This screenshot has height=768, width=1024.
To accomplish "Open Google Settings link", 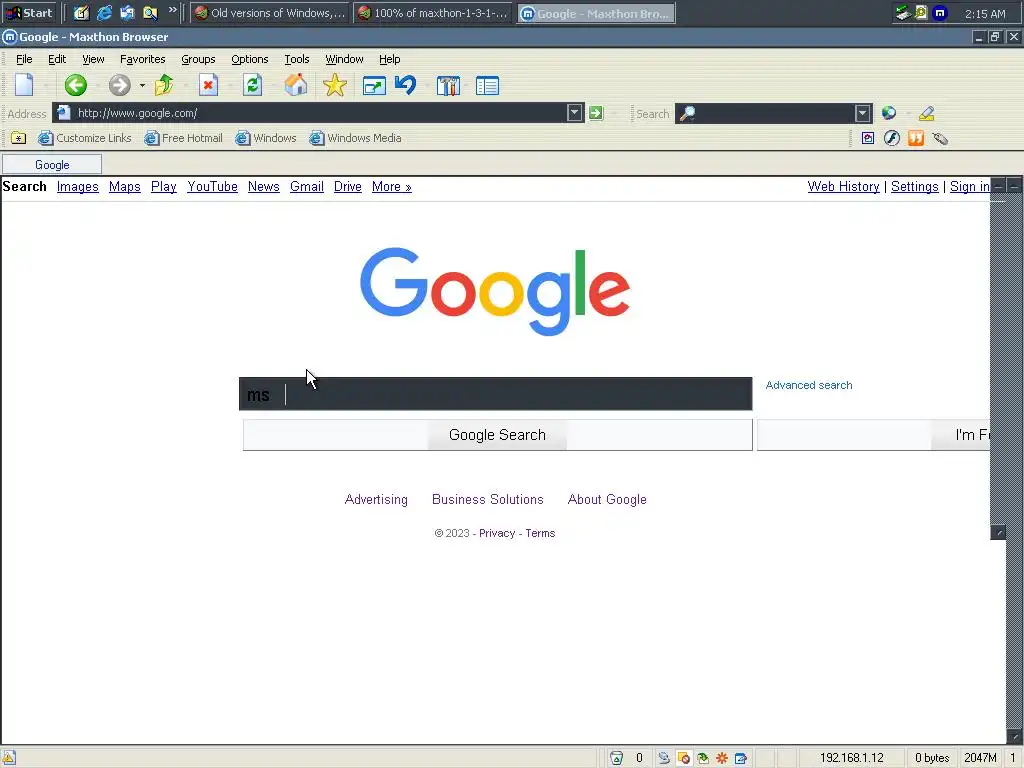I will point(914,187).
